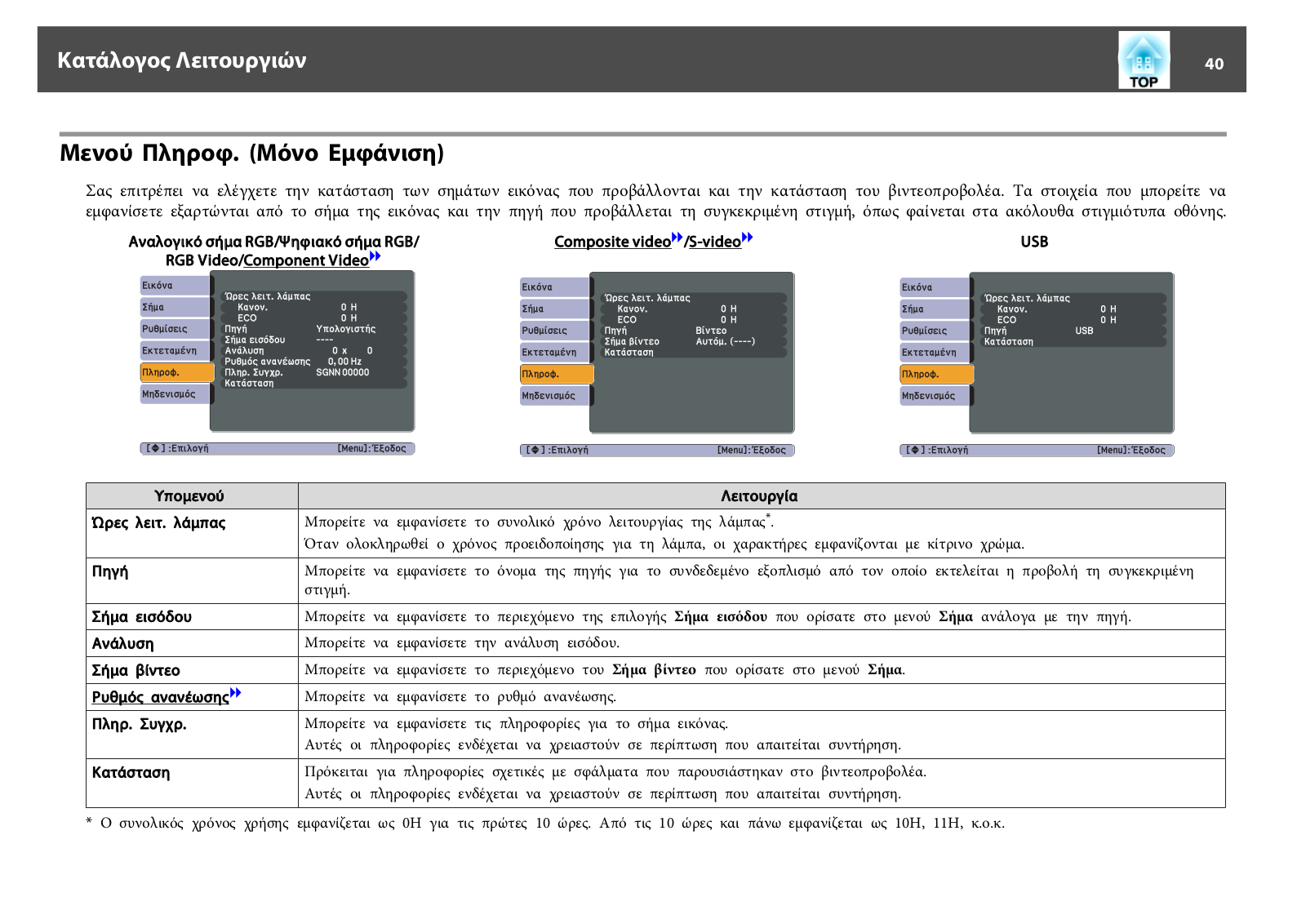
Task: Click the USB screenshot caption
Action: tap(1034, 242)
